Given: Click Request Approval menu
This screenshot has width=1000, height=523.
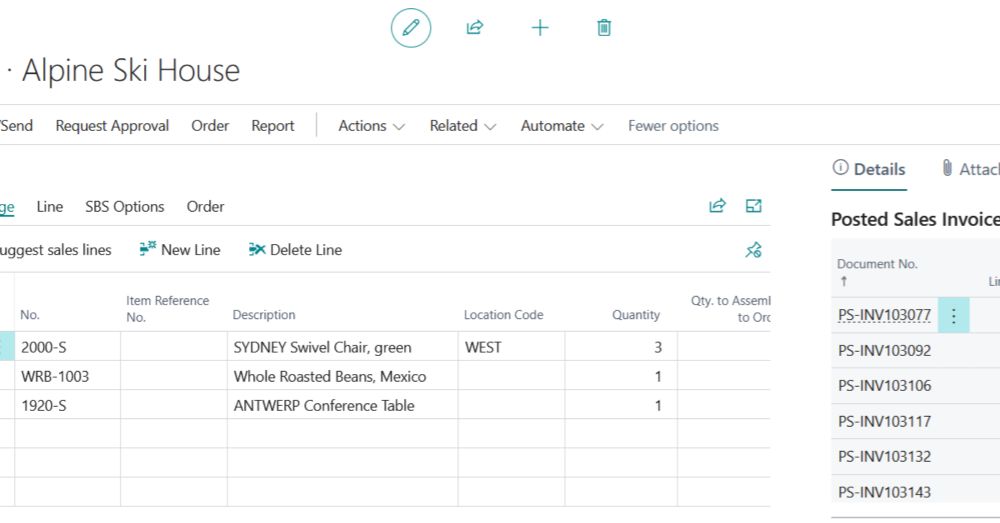Looking at the screenshot, I should pyautogui.click(x=112, y=126).
